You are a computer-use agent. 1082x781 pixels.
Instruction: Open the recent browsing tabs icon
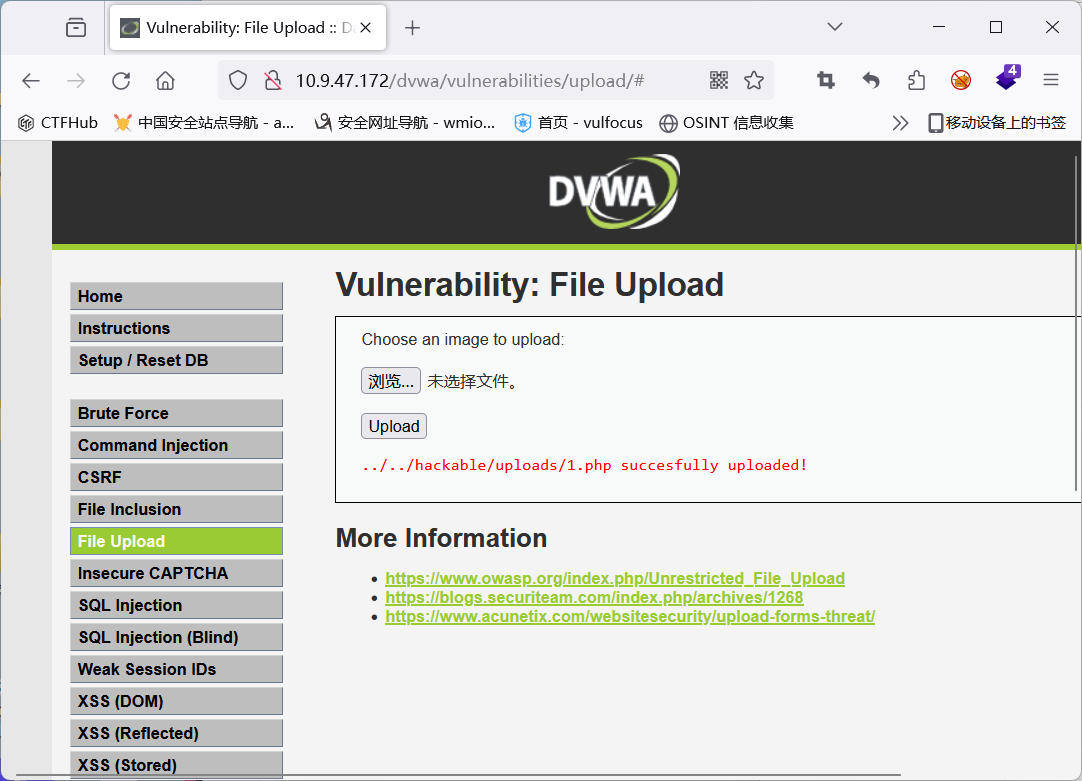[x=76, y=28]
